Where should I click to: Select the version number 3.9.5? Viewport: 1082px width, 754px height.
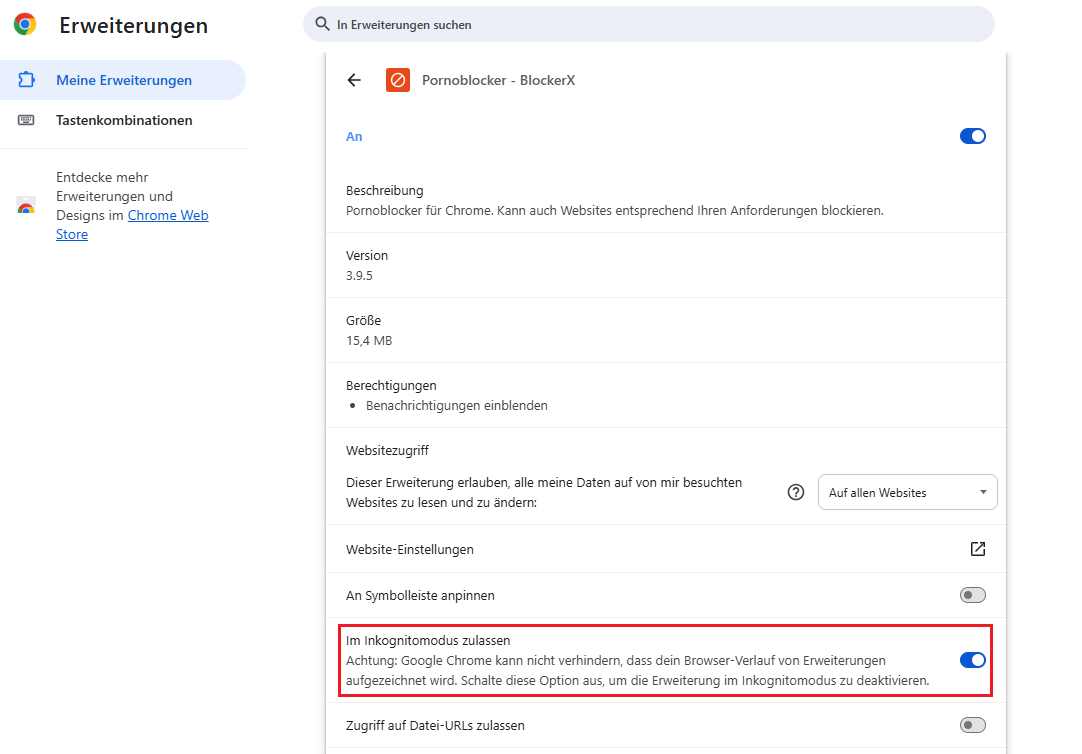tap(360, 275)
